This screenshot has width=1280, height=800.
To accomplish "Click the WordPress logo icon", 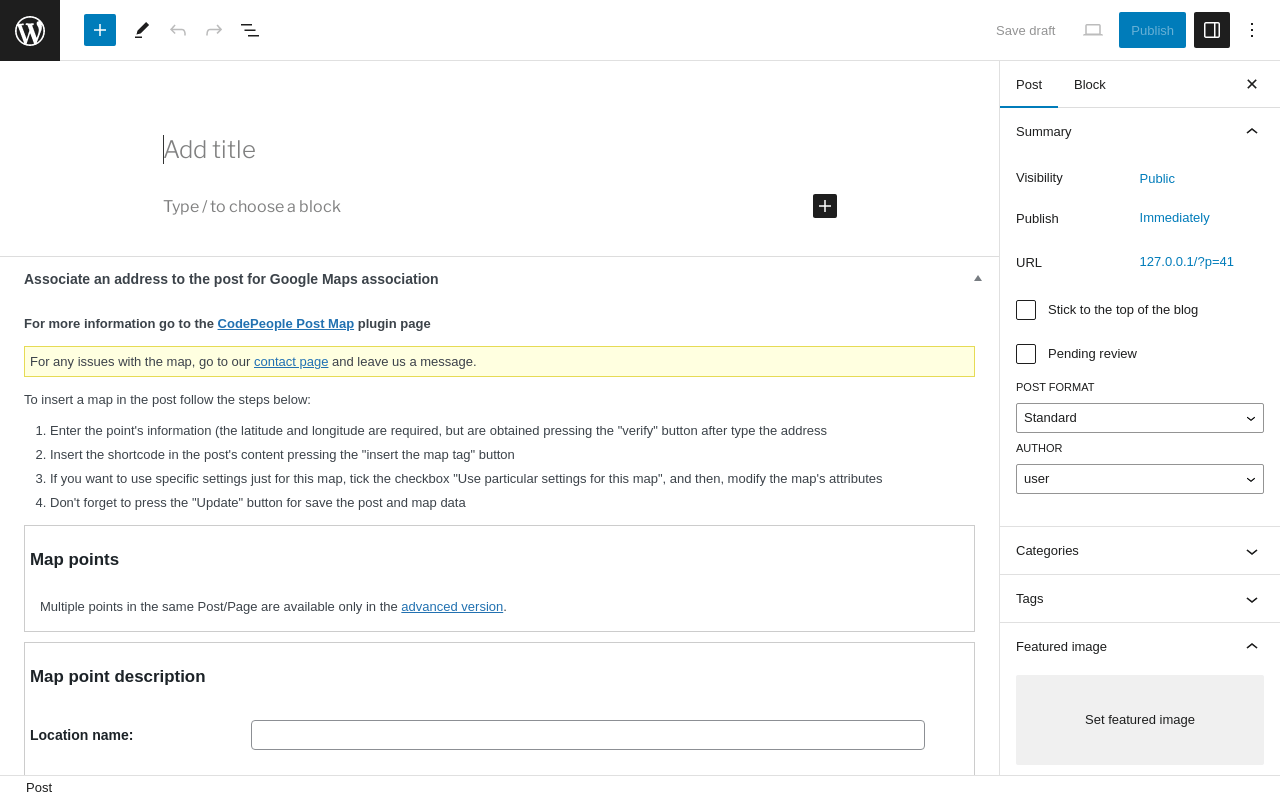I will (x=30, y=30).
